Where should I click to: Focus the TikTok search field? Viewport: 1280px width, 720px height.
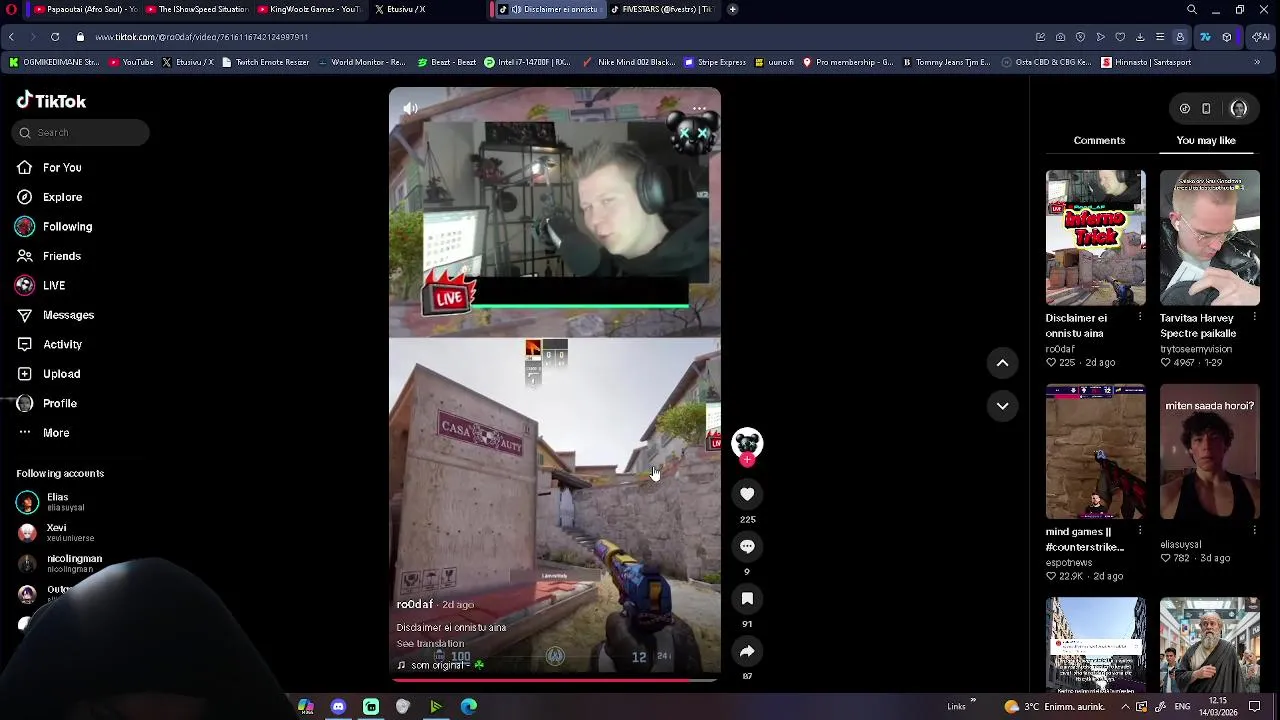(x=81, y=132)
